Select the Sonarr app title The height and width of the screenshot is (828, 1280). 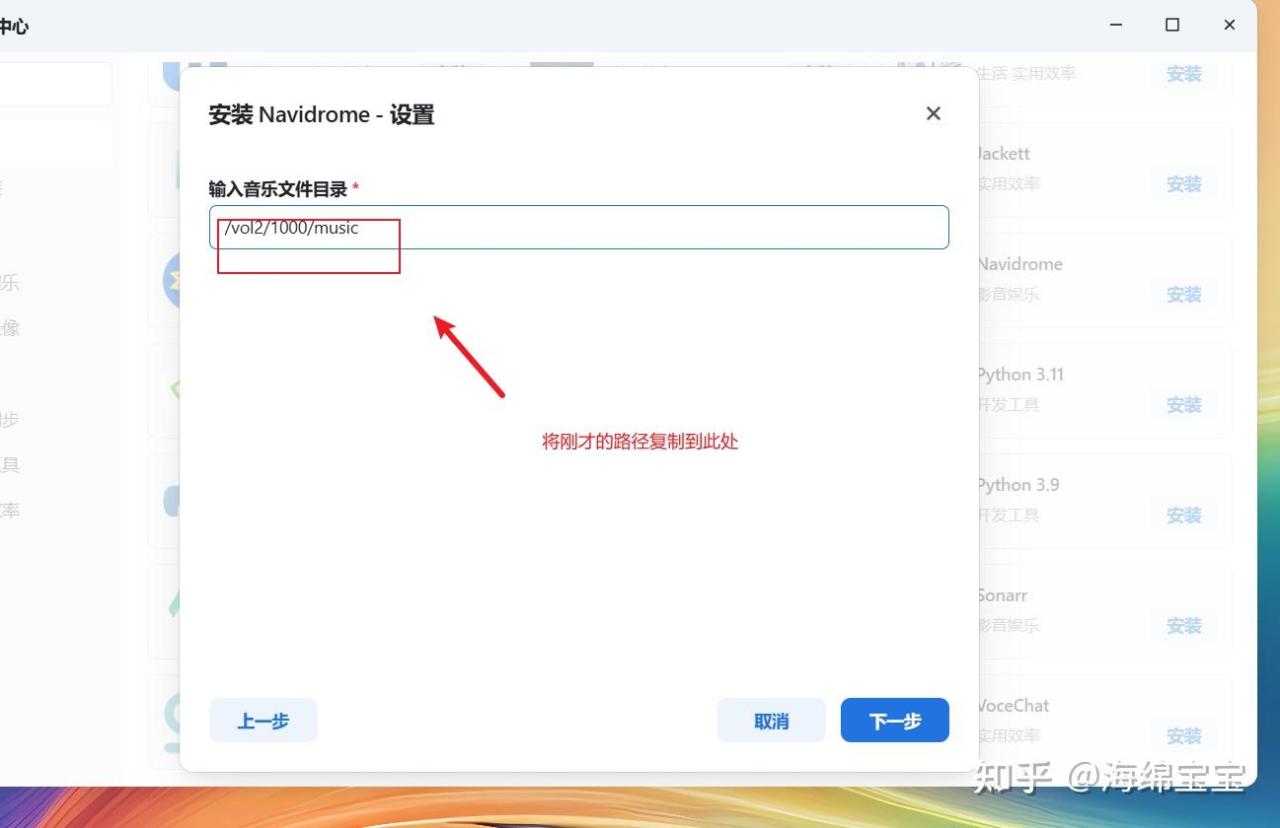1002,595
